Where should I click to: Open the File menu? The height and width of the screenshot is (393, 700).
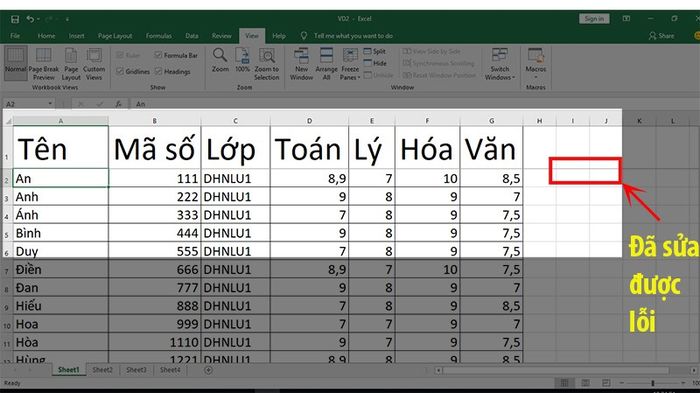tap(15, 36)
